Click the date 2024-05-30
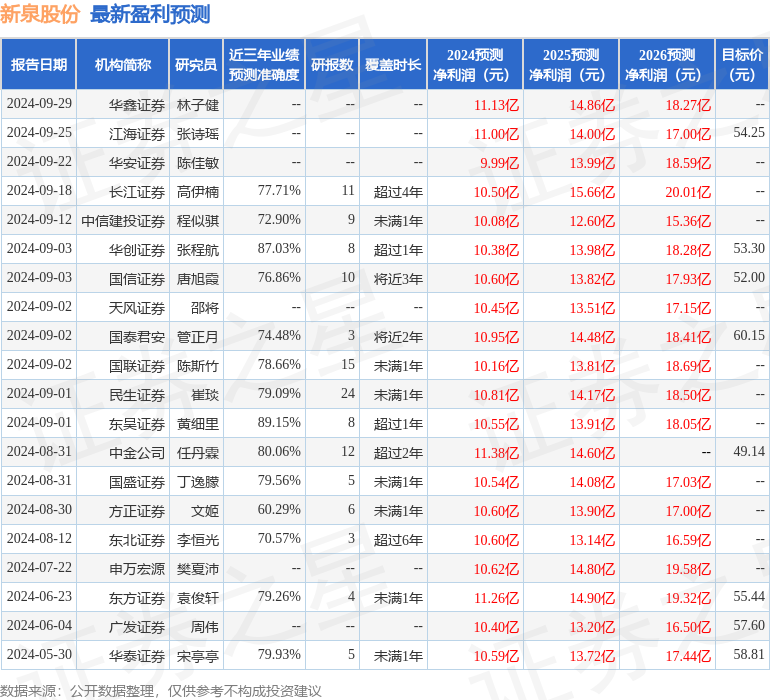 (x=39, y=654)
